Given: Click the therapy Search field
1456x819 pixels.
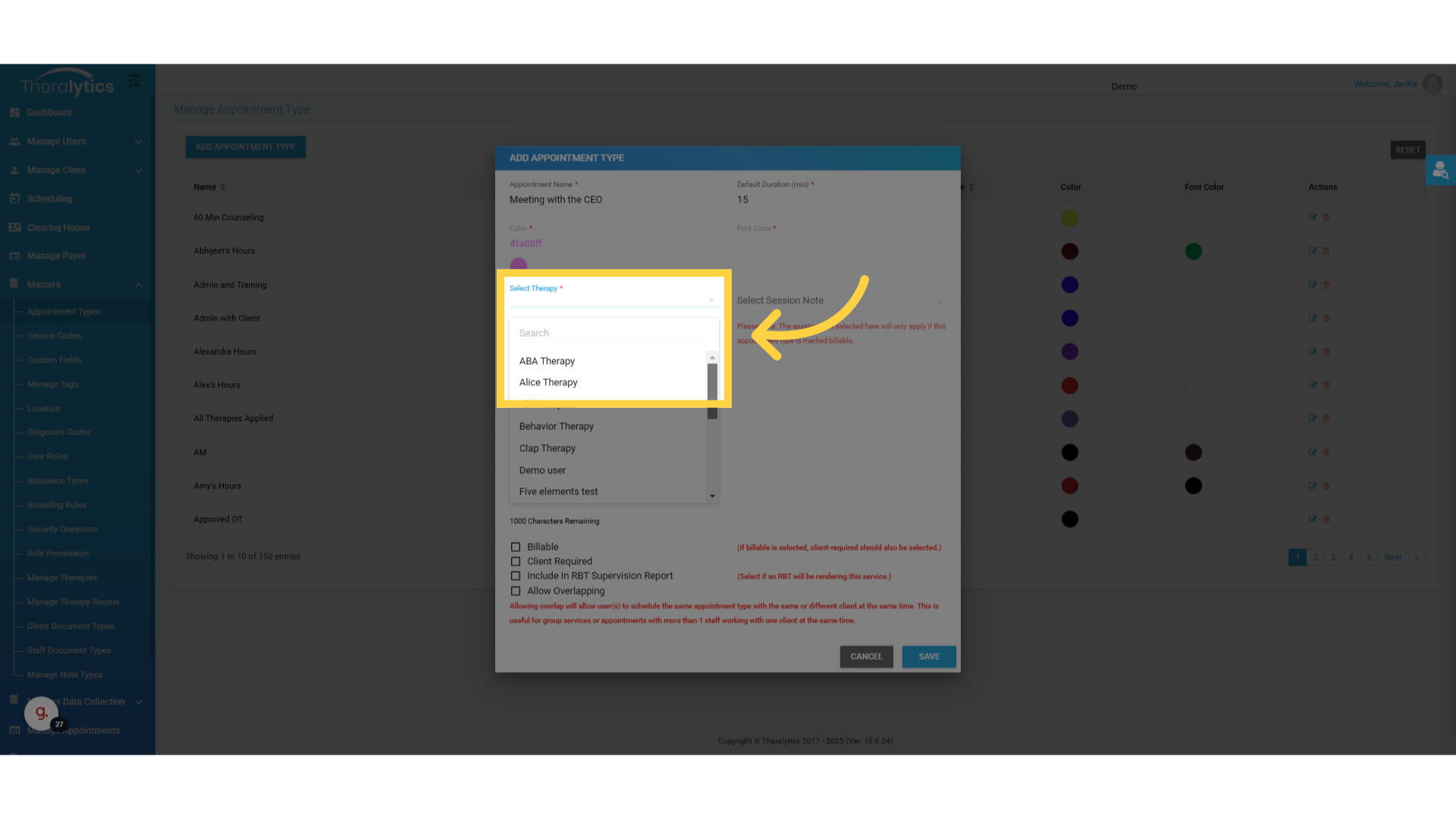Looking at the screenshot, I should 613,333.
